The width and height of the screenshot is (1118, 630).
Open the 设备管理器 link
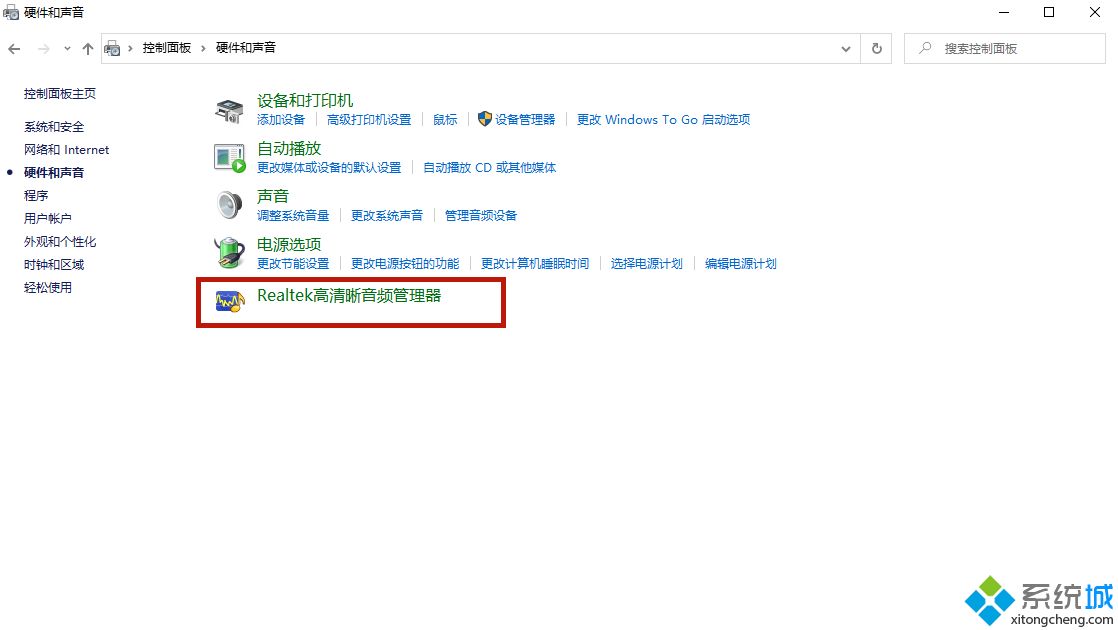pos(524,120)
